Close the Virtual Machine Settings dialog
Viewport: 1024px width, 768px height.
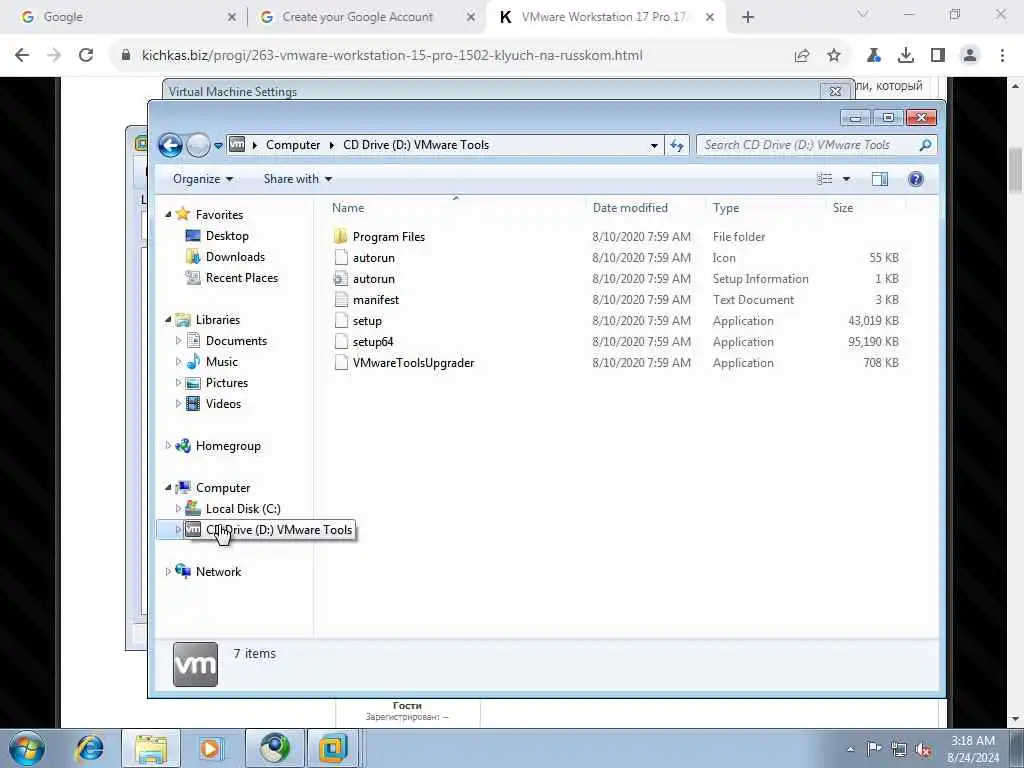835,91
